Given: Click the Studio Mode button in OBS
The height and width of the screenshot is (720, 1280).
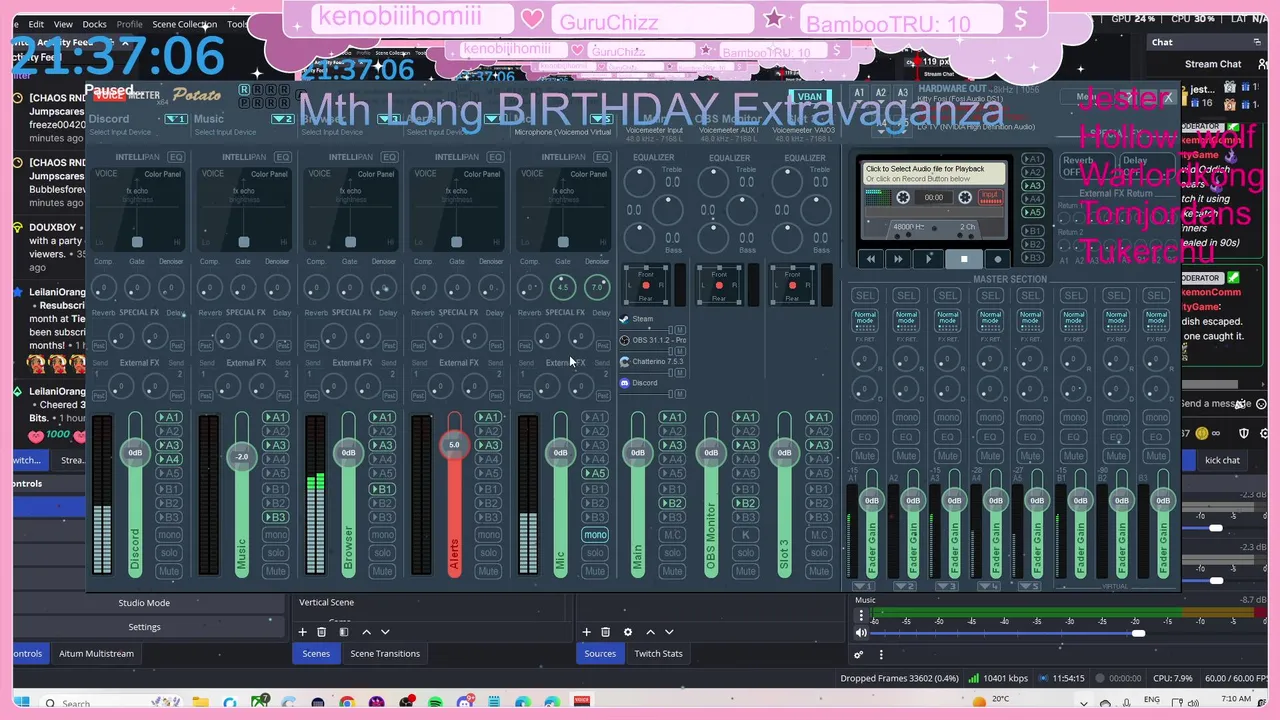Looking at the screenshot, I should tap(144, 603).
